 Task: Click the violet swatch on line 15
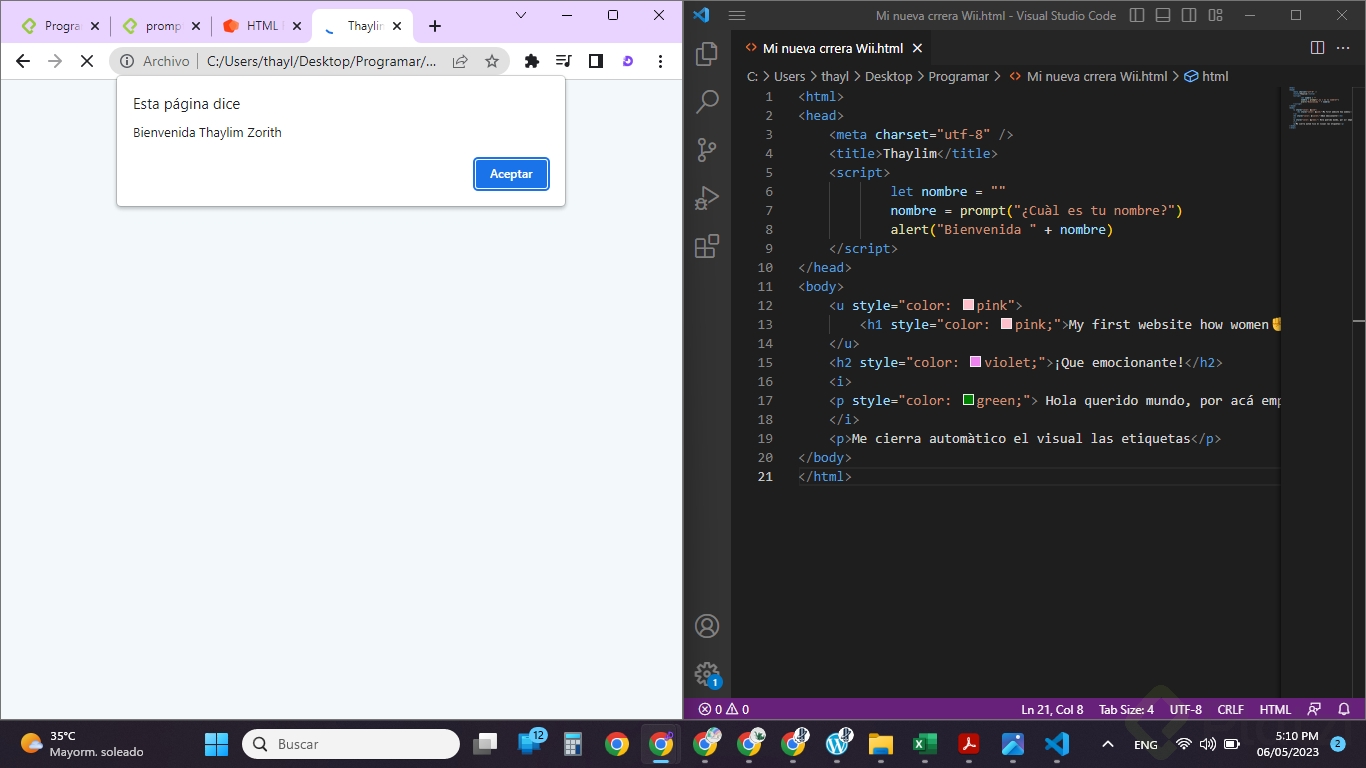975,362
